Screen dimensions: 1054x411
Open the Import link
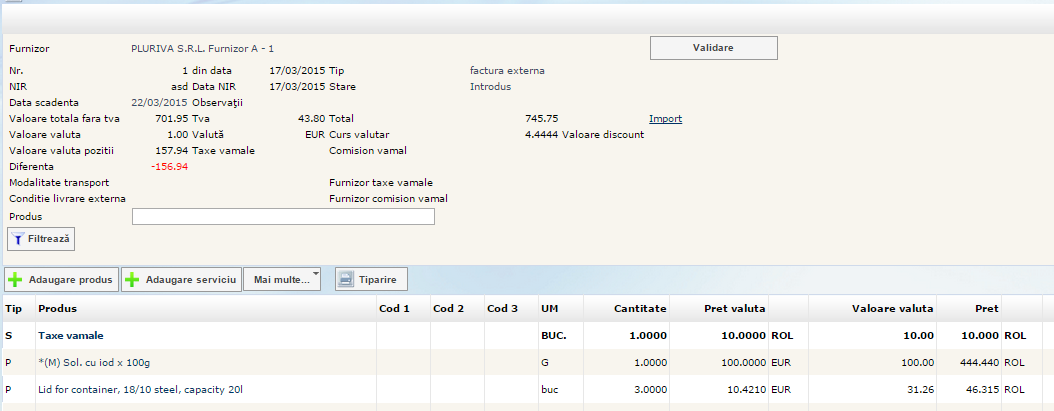point(665,118)
